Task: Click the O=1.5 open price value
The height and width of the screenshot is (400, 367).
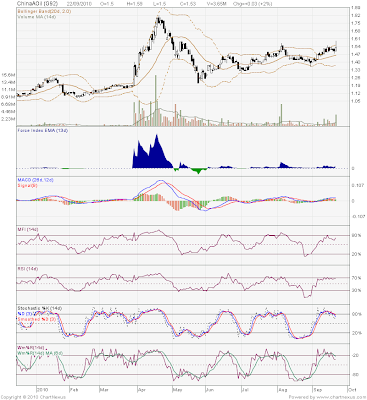Action: (x=107, y=3)
